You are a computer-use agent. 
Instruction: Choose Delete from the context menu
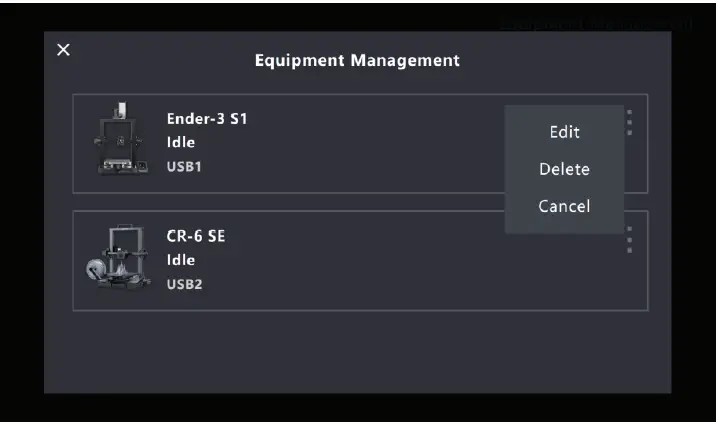point(564,169)
